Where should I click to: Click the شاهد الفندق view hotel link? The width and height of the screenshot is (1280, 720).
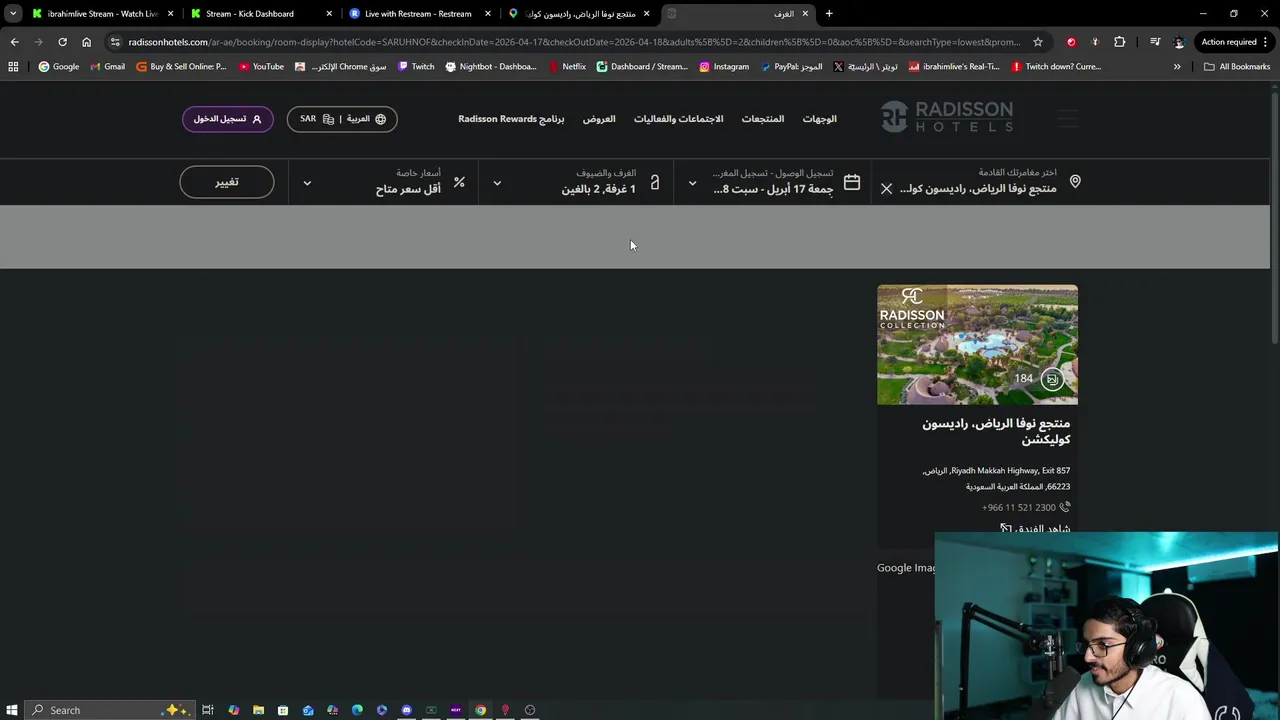(x=1035, y=529)
